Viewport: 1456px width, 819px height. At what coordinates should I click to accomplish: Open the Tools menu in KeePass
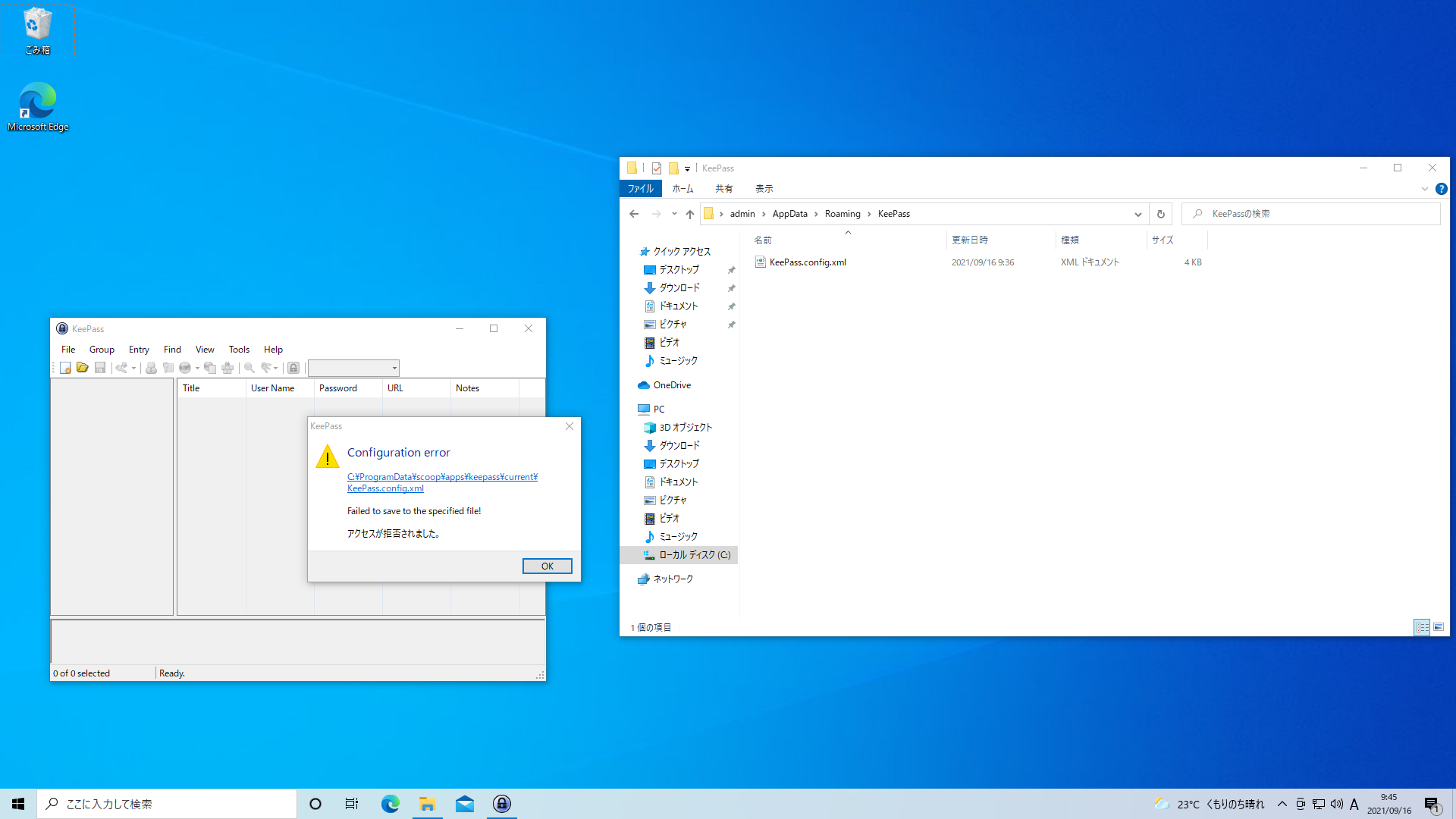[x=239, y=349]
